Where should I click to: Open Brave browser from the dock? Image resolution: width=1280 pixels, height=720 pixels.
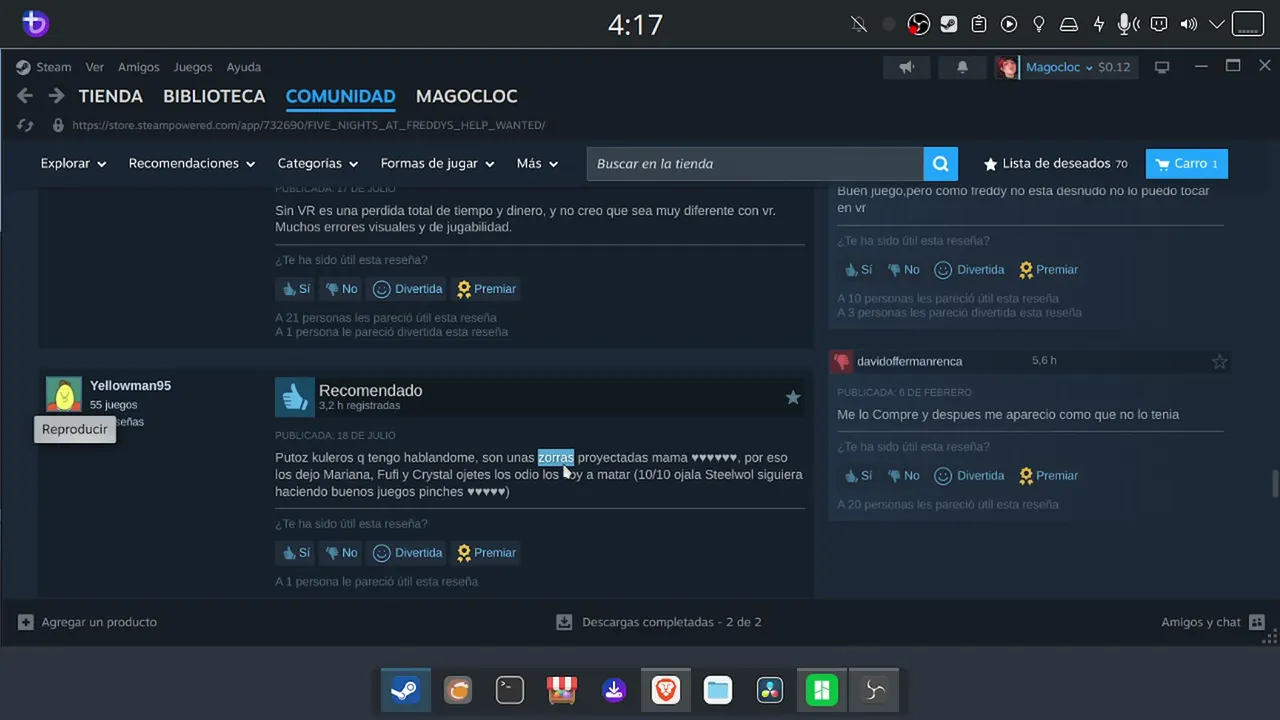pos(666,690)
